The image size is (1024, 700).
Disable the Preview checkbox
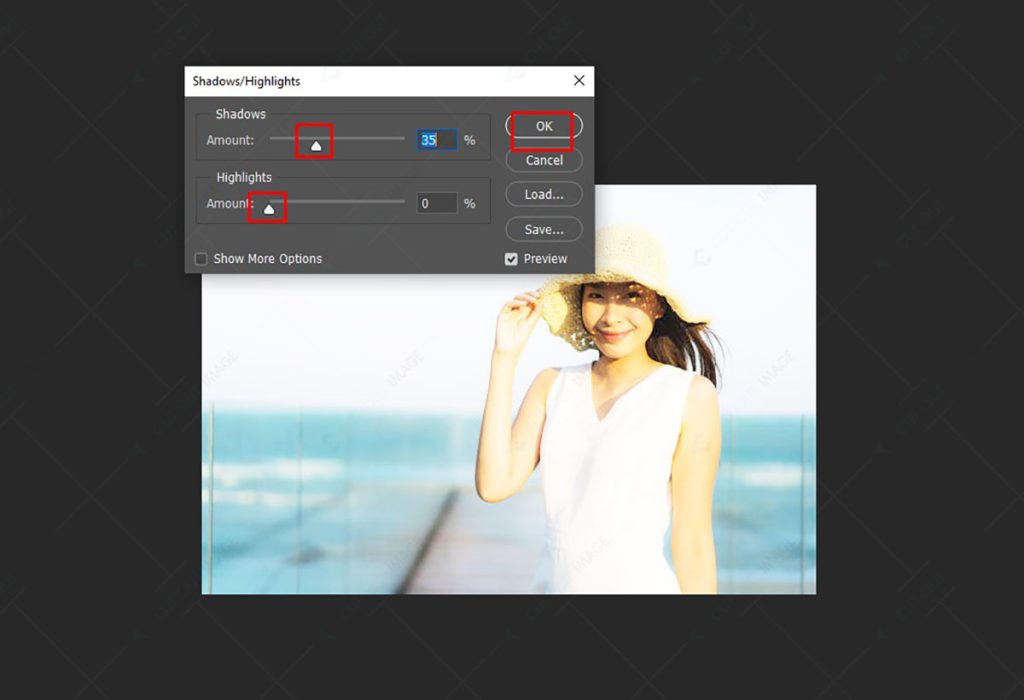(x=511, y=258)
